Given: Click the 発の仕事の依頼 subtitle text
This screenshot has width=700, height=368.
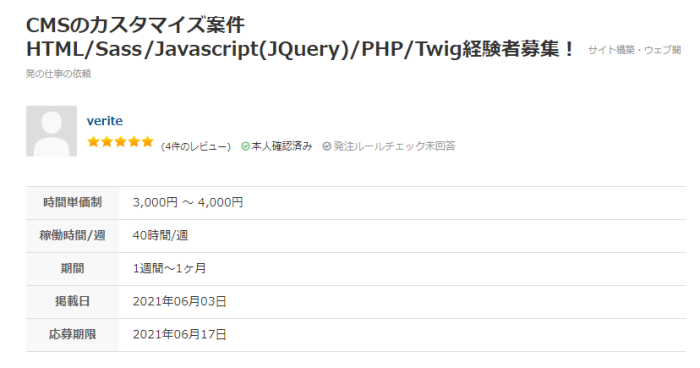Looking at the screenshot, I should pyautogui.click(x=58, y=74).
